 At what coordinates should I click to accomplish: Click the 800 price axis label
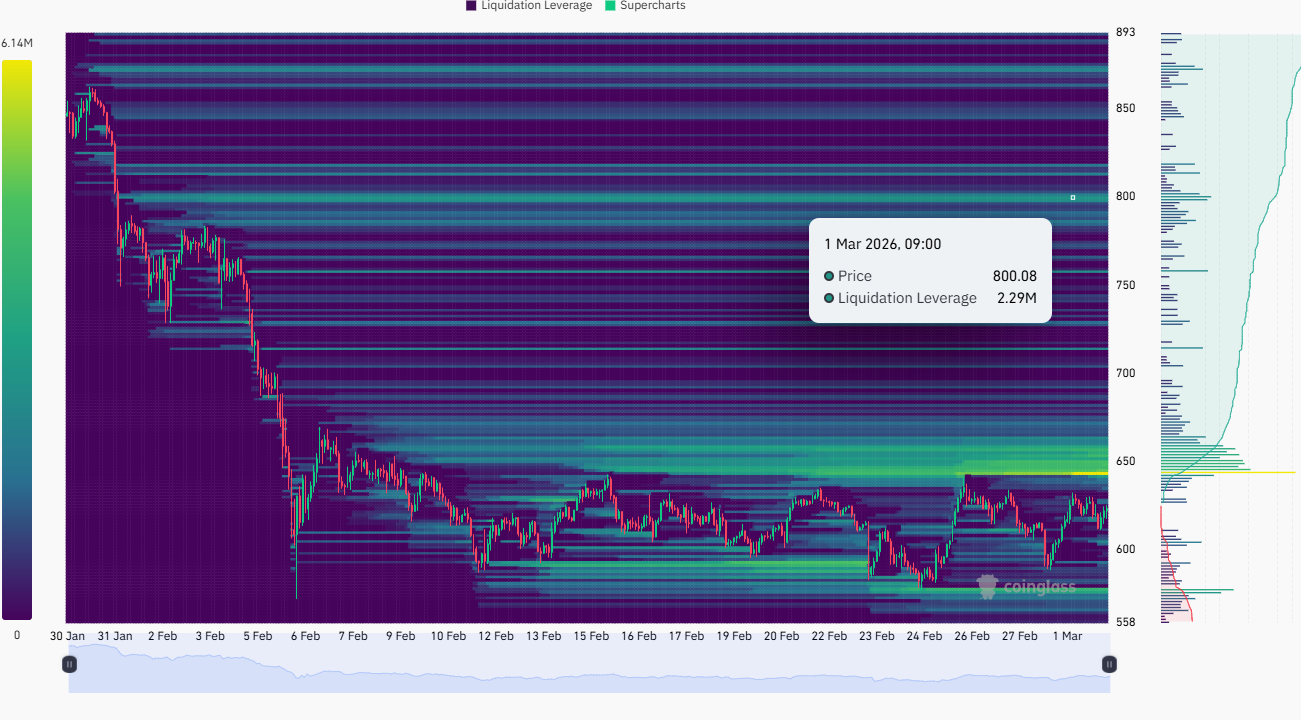pyautogui.click(x=1125, y=196)
